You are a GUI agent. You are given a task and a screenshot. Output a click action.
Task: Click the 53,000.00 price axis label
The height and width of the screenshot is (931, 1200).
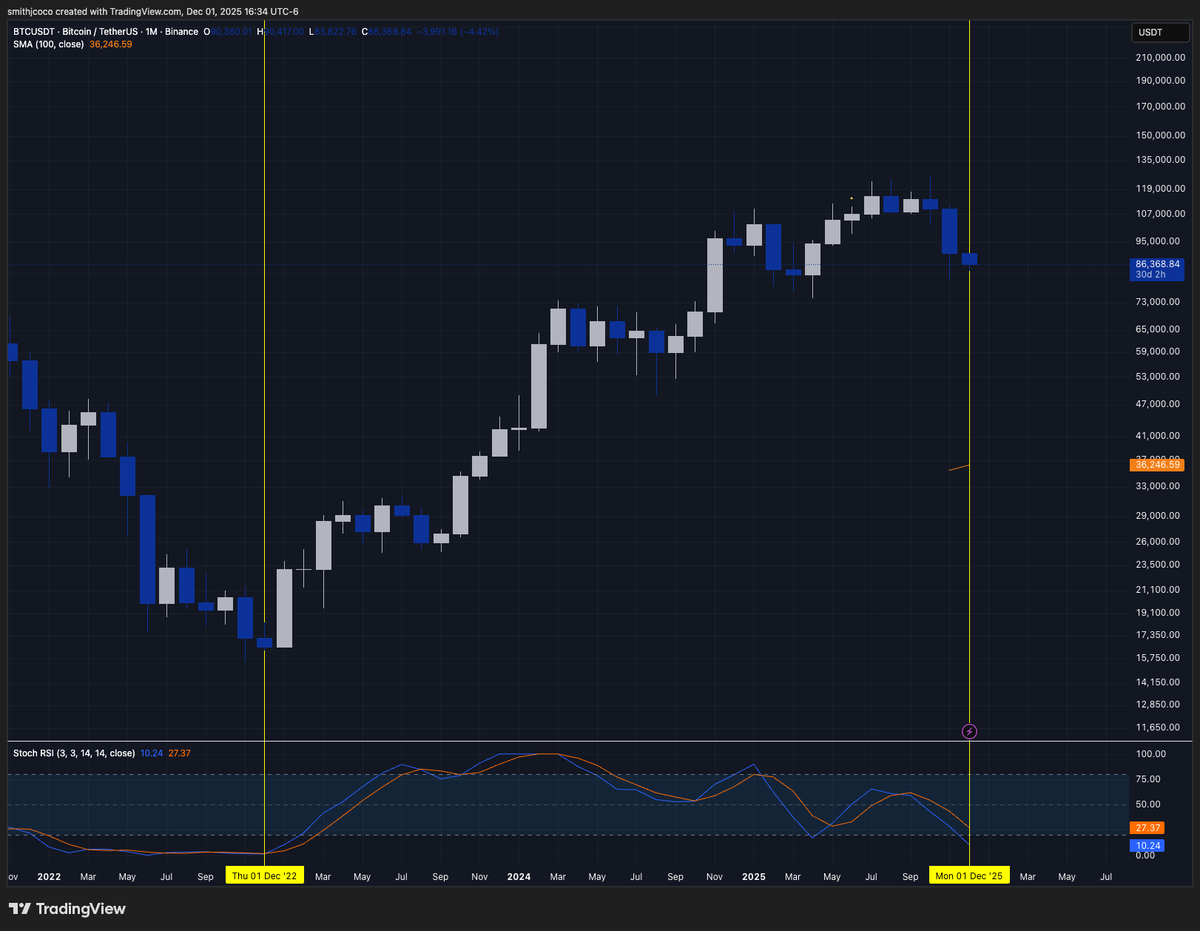[1160, 377]
